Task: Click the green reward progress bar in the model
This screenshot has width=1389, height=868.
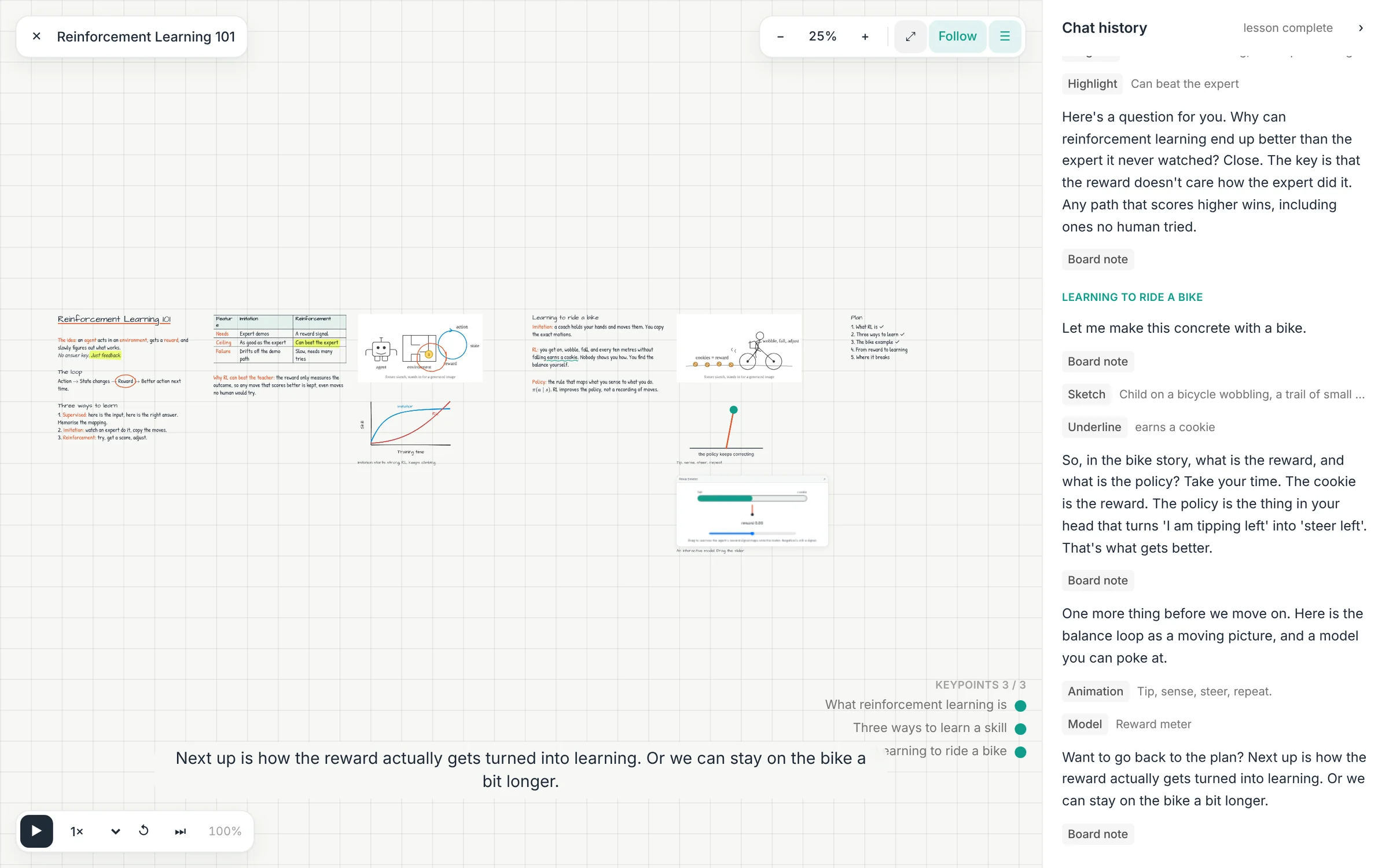Action: coord(752,498)
